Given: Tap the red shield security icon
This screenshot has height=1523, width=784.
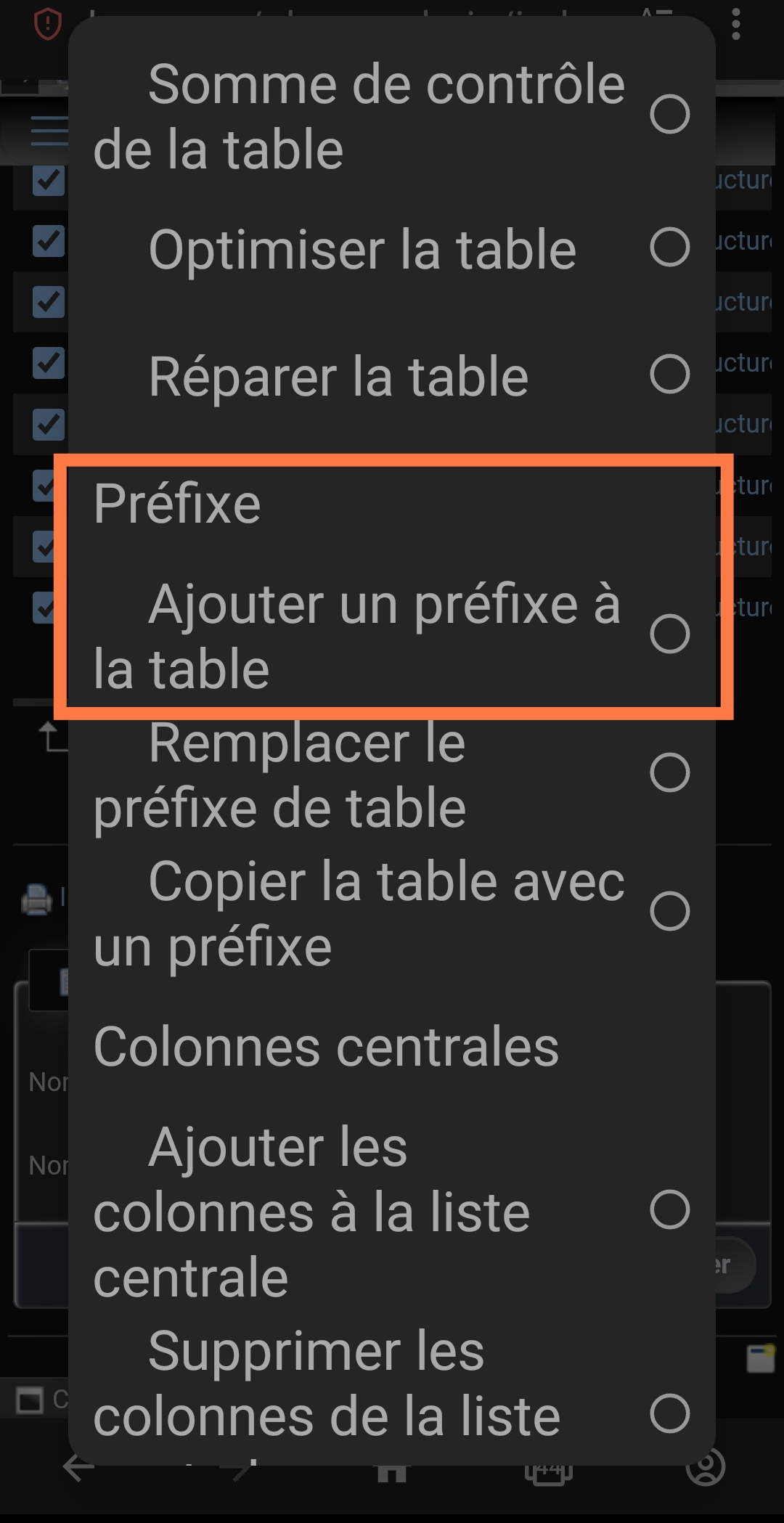Looking at the screenshot, I should (x=48, y=25).
